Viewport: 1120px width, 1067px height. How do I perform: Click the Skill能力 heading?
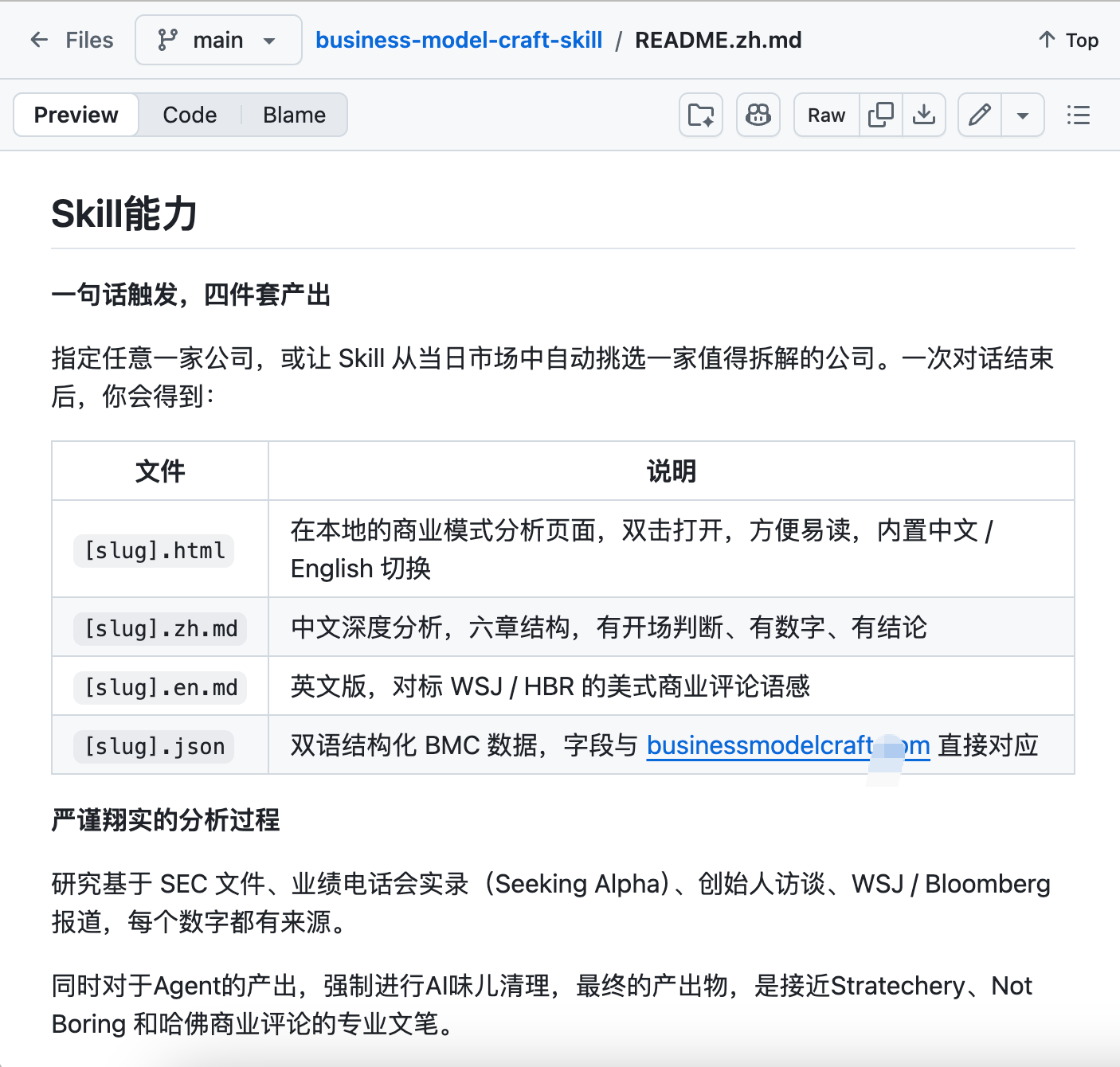(124, 213)
